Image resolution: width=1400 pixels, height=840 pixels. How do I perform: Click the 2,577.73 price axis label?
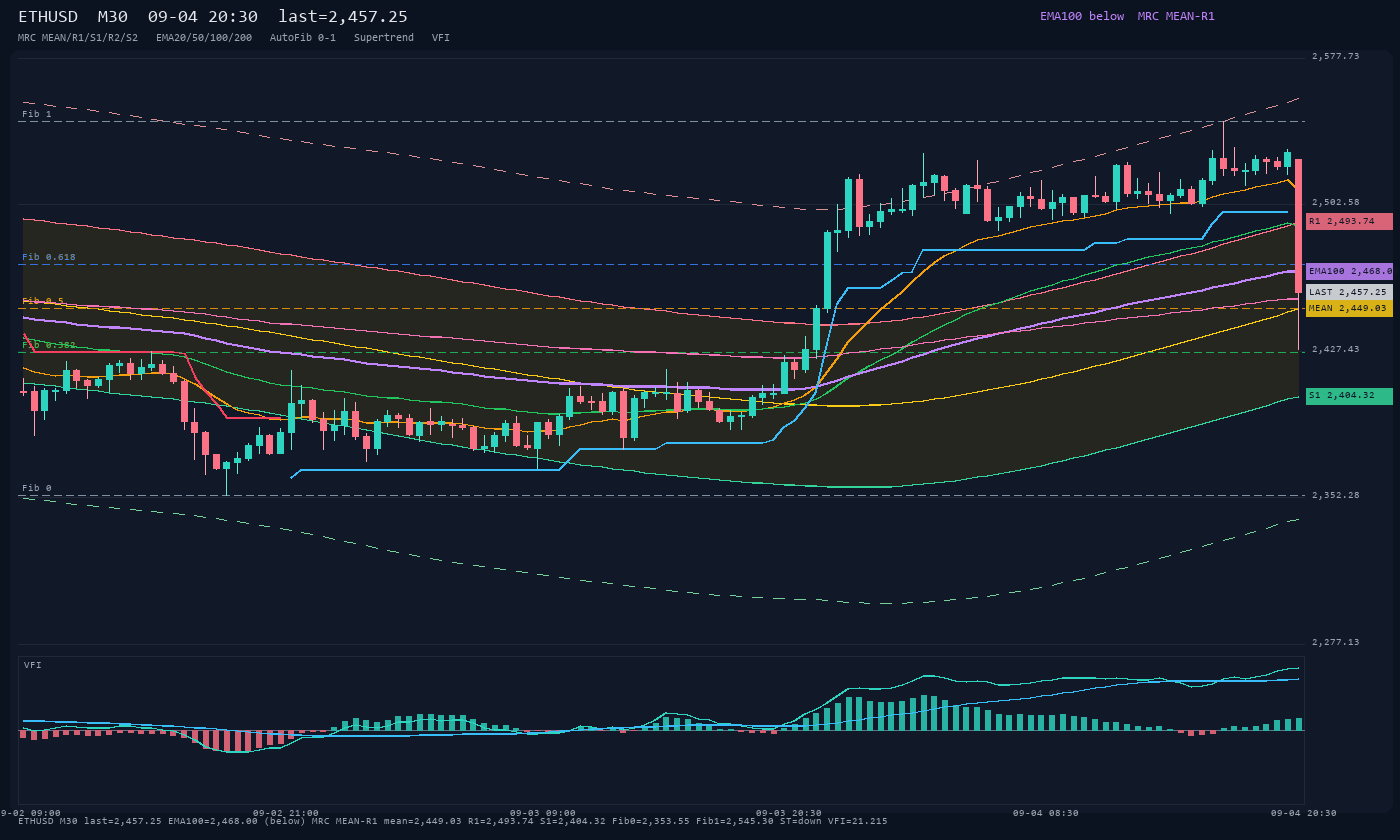1336,56
